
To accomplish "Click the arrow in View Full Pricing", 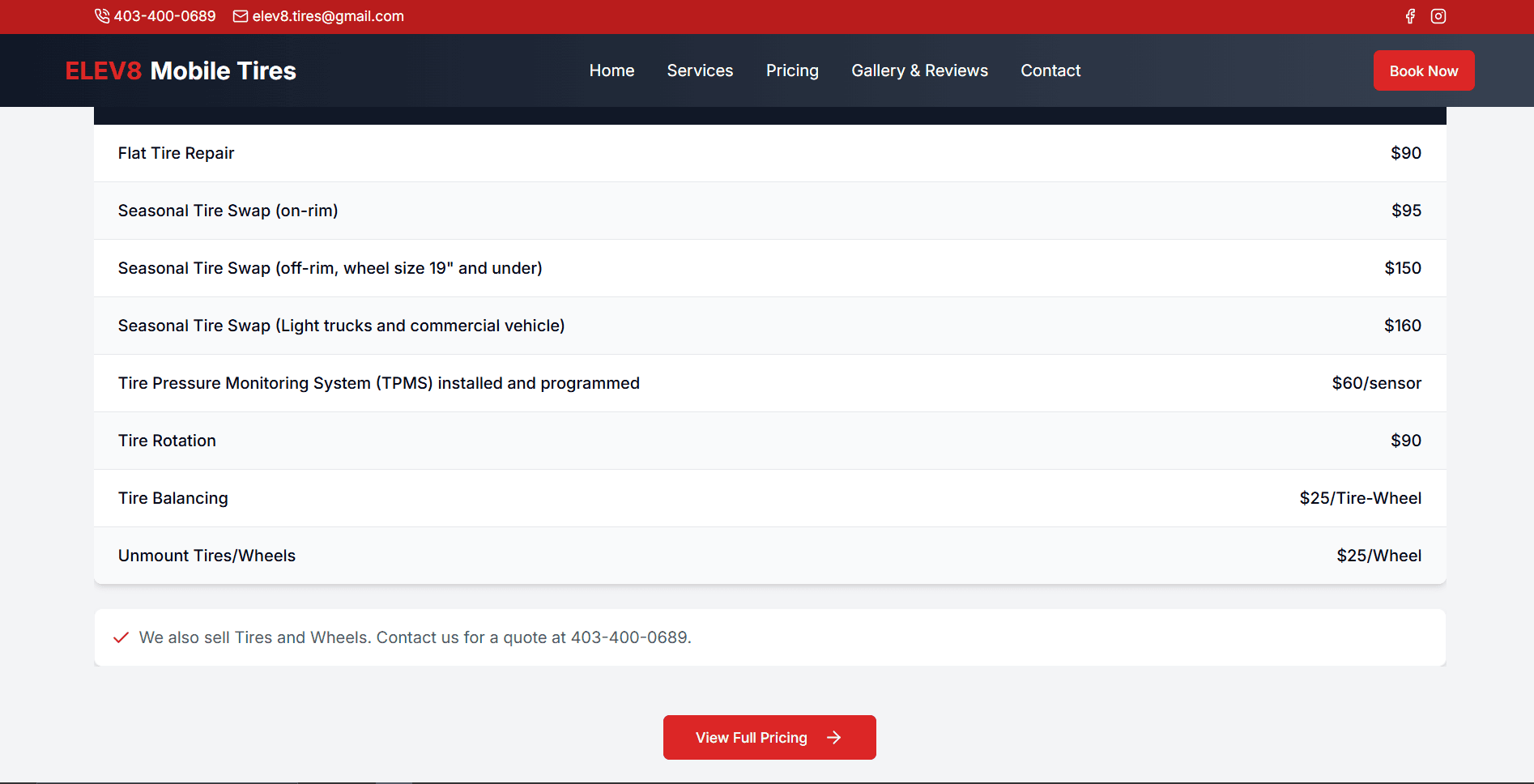I will point(834,737).
